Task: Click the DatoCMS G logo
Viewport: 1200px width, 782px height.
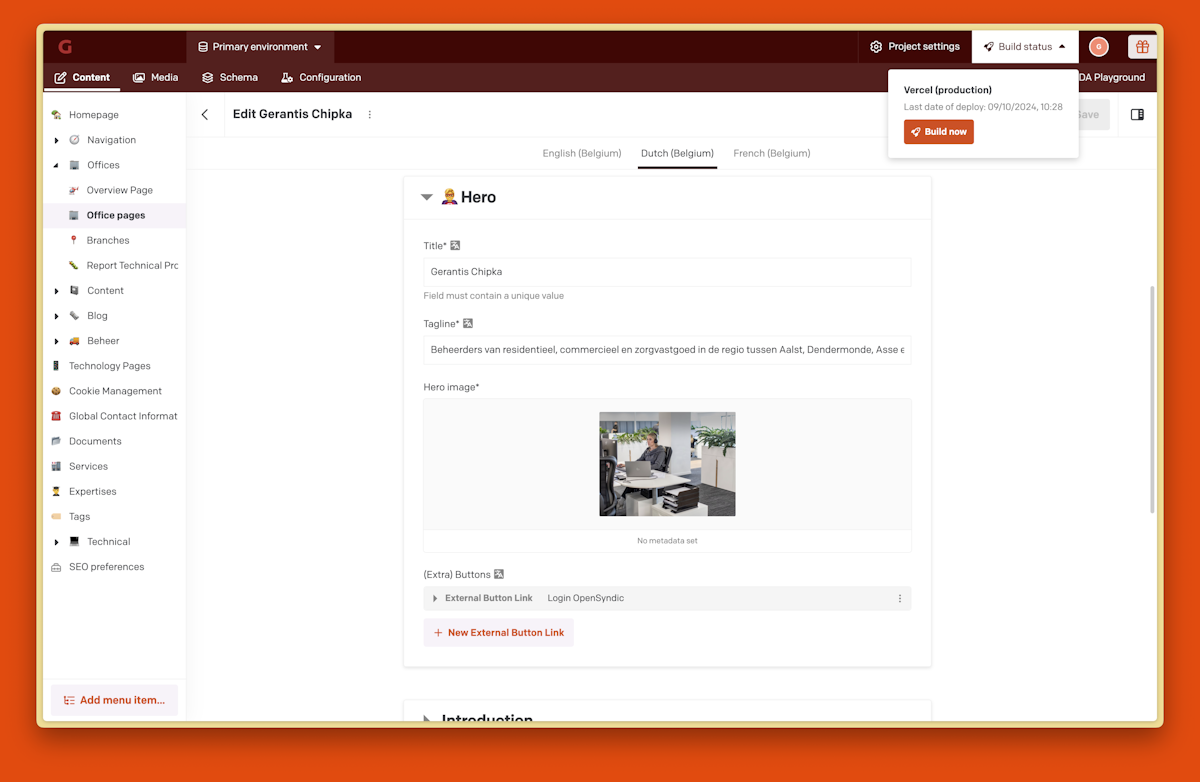Action: pos(65,47)
